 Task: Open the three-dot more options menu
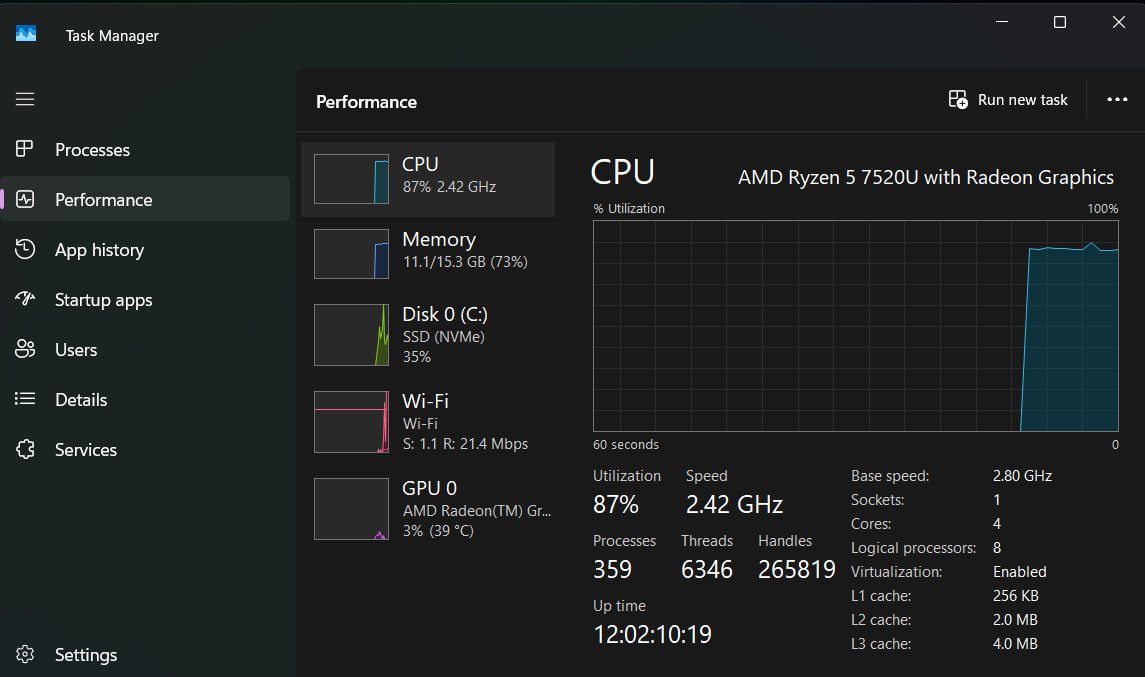[1117, 99]
